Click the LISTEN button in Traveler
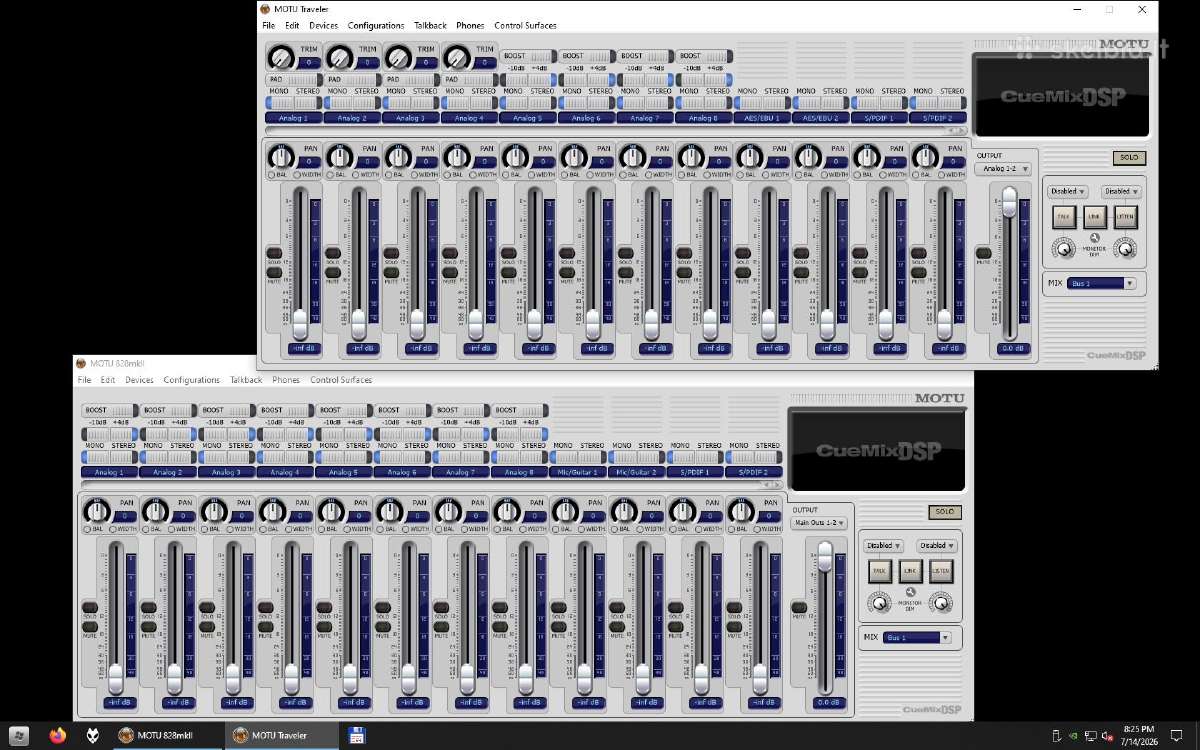1200x750 pixels. tap(1126, 215)
